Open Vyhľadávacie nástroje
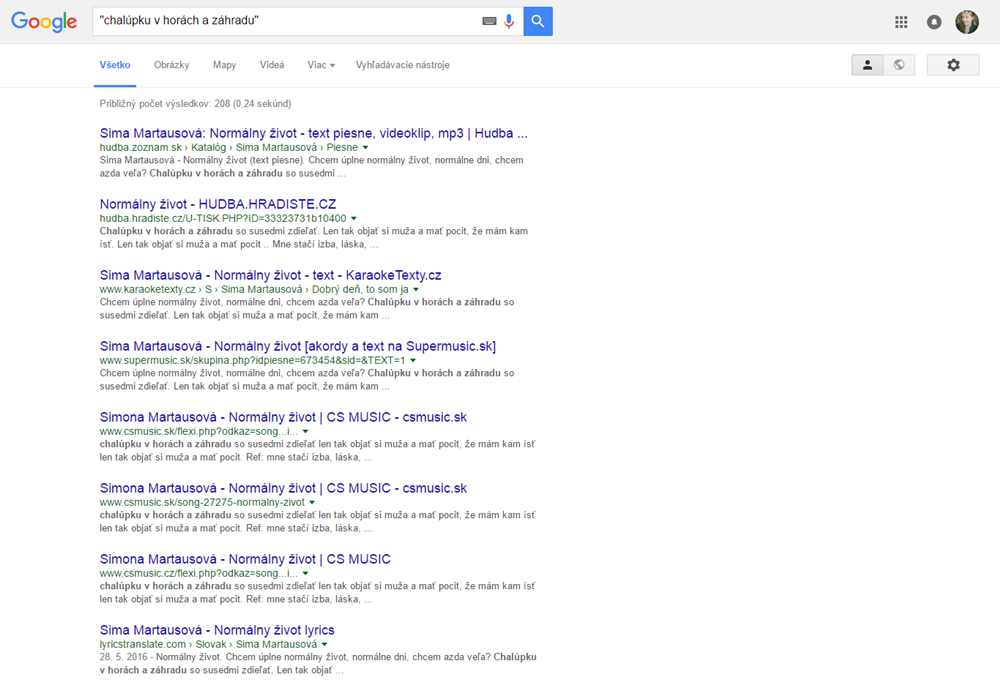The image size is (1000, 682). click(402, 65)
